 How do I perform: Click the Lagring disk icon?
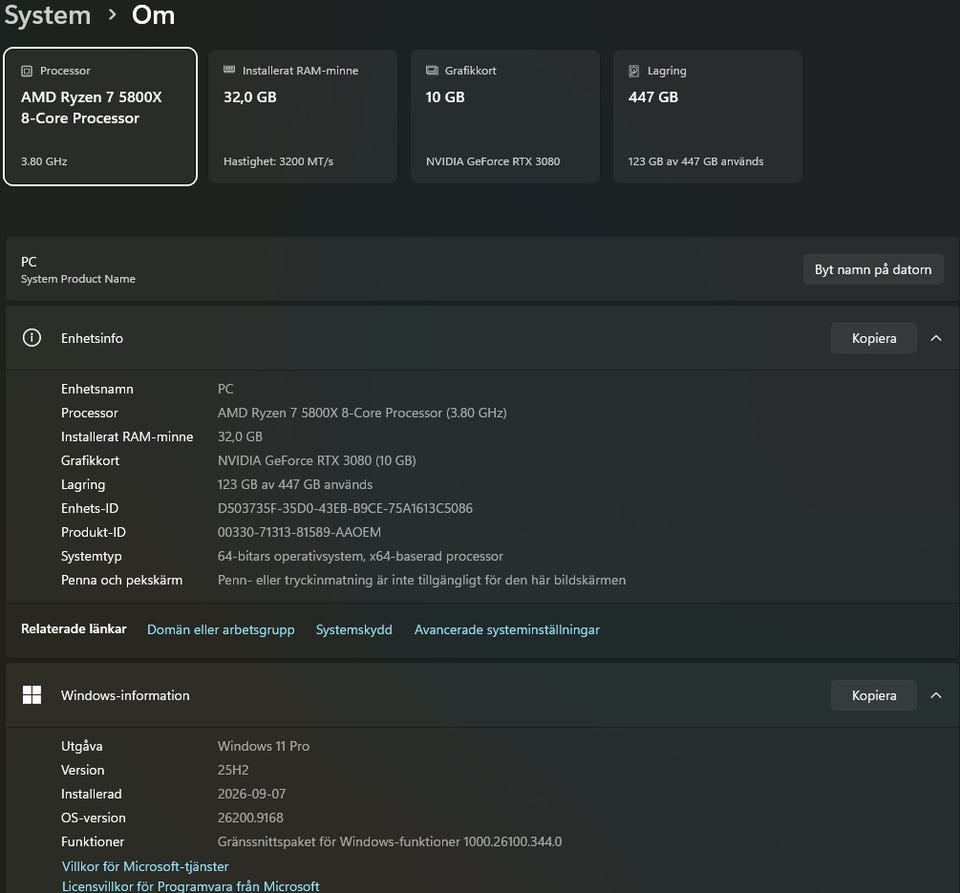click(634, 71)
